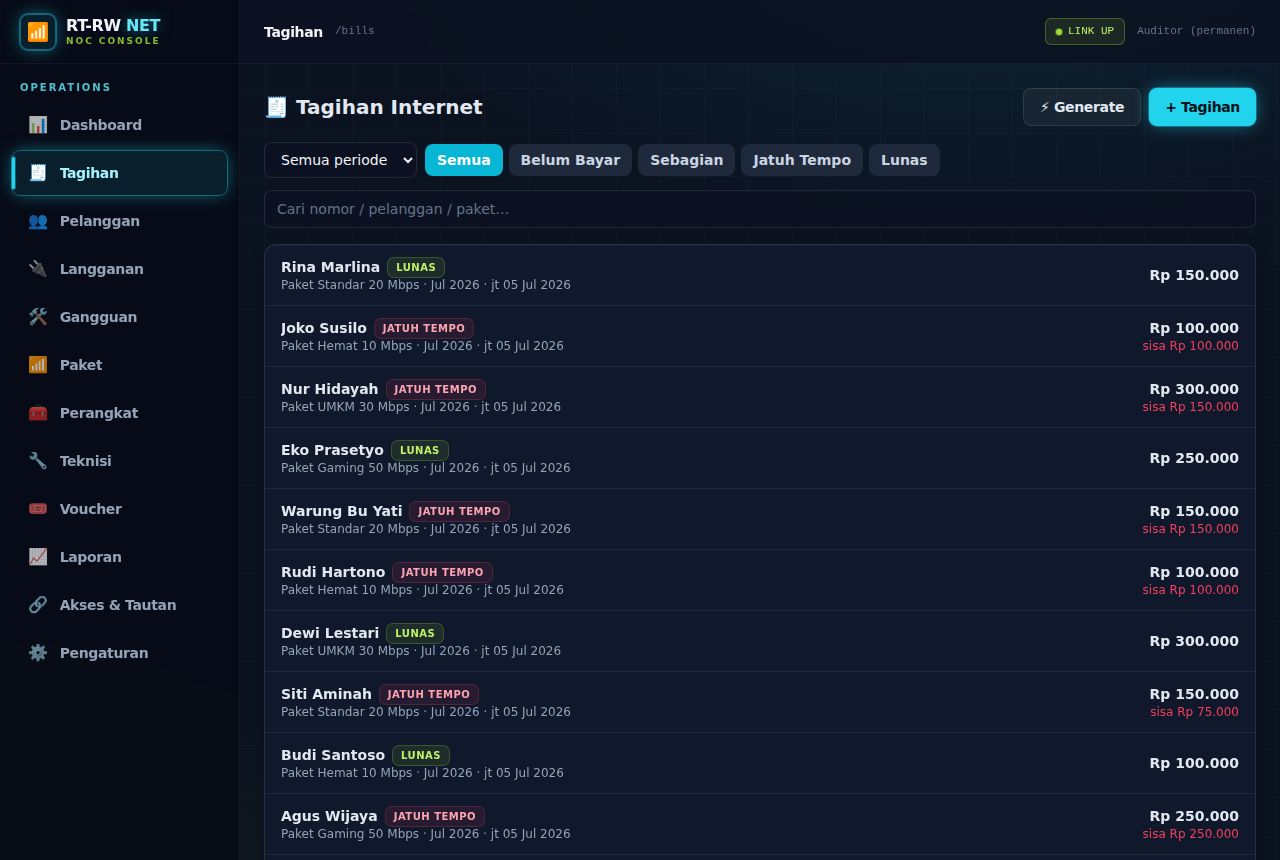Click the Laporan chart icon

pos(38,557)
